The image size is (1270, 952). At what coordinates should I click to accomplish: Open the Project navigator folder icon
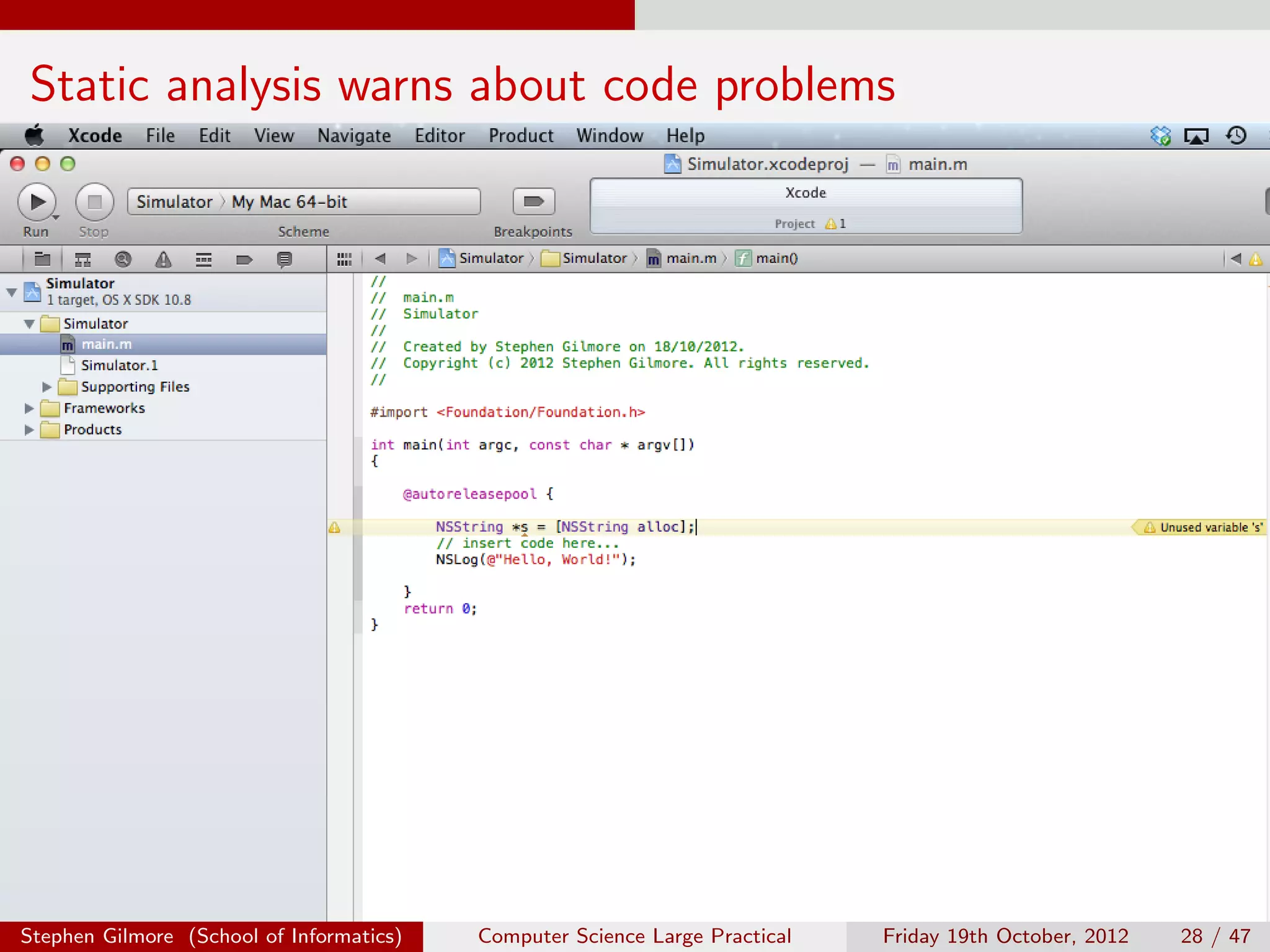42,259
